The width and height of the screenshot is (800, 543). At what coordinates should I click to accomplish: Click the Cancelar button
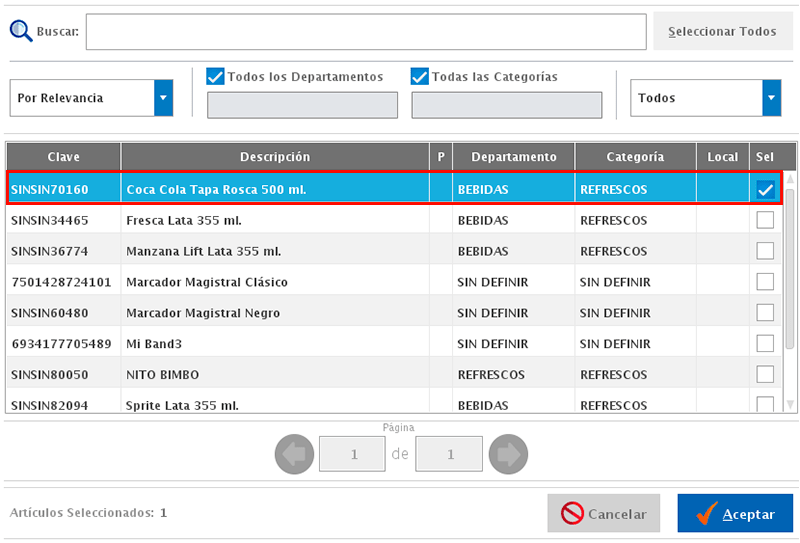click(x=603, y=514)
